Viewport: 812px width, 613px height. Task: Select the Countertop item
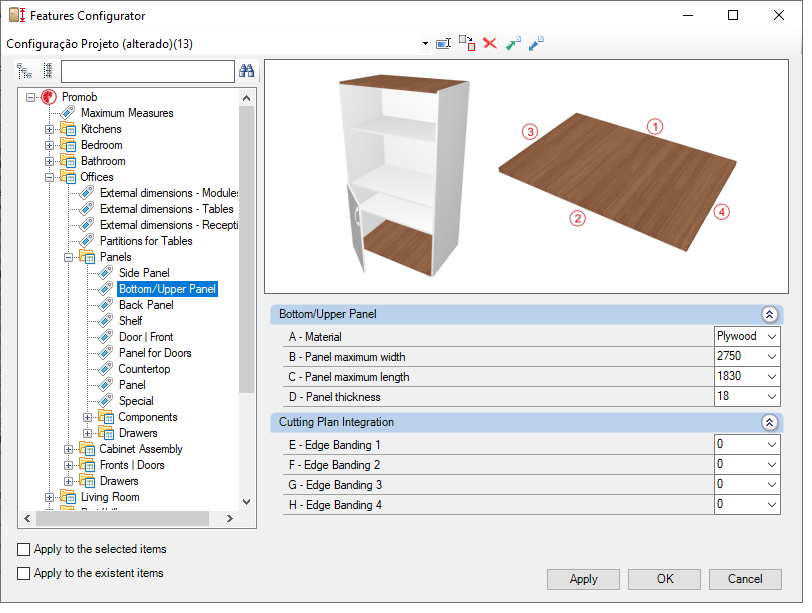tap(144, 369)
